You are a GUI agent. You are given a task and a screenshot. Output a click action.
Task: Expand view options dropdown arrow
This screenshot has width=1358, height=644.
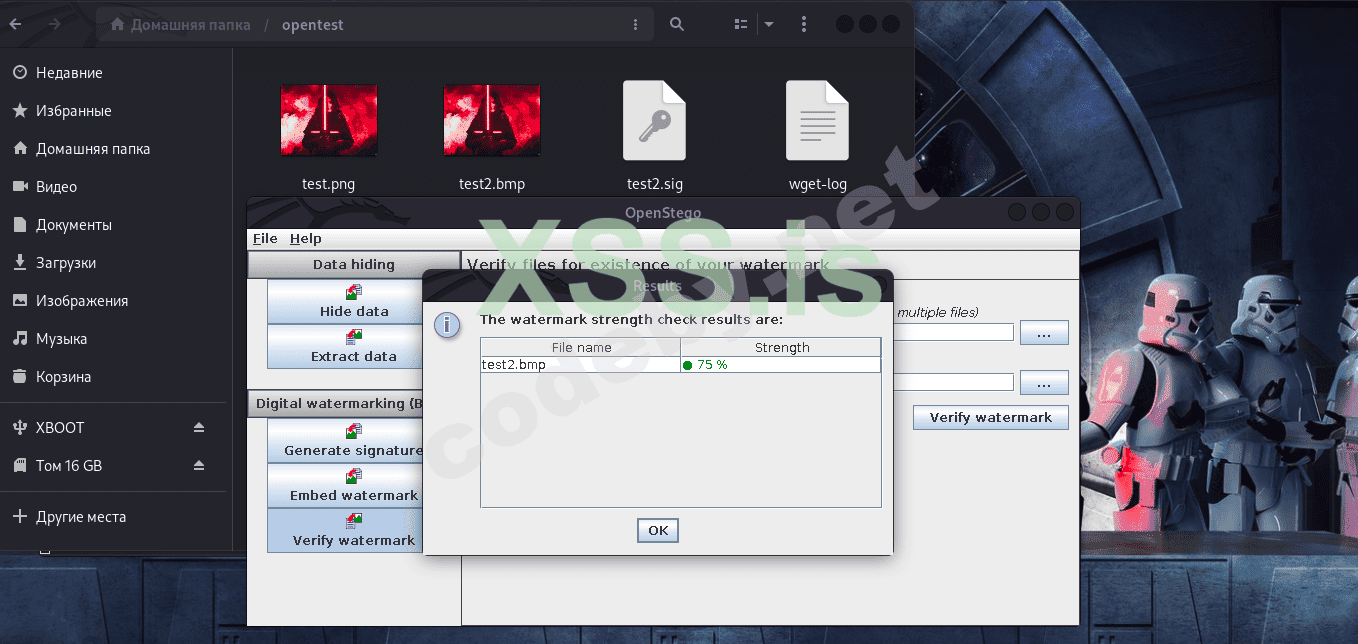(769, 24)
